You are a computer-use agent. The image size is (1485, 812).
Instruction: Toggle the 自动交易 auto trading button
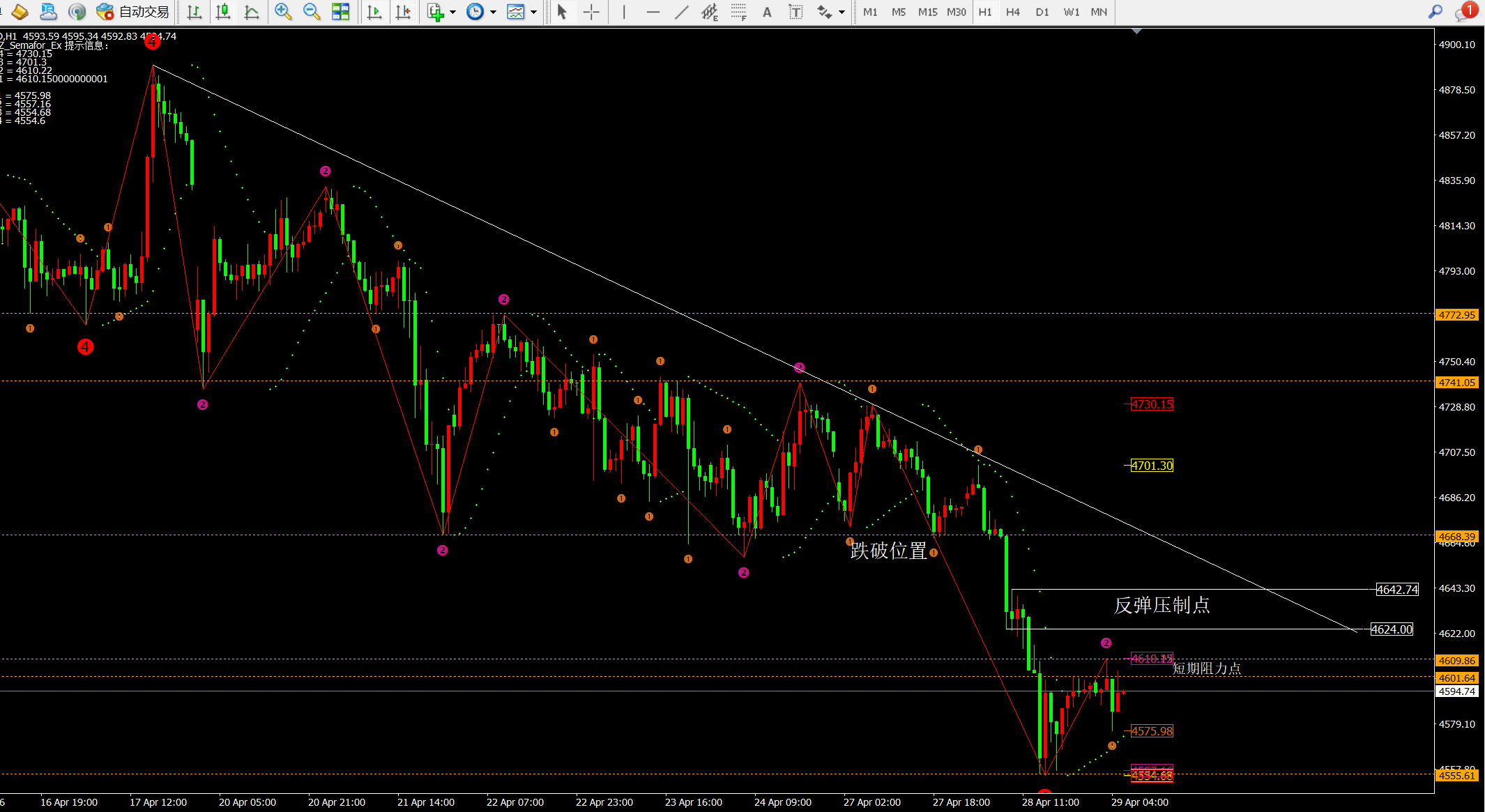(135, 12)
